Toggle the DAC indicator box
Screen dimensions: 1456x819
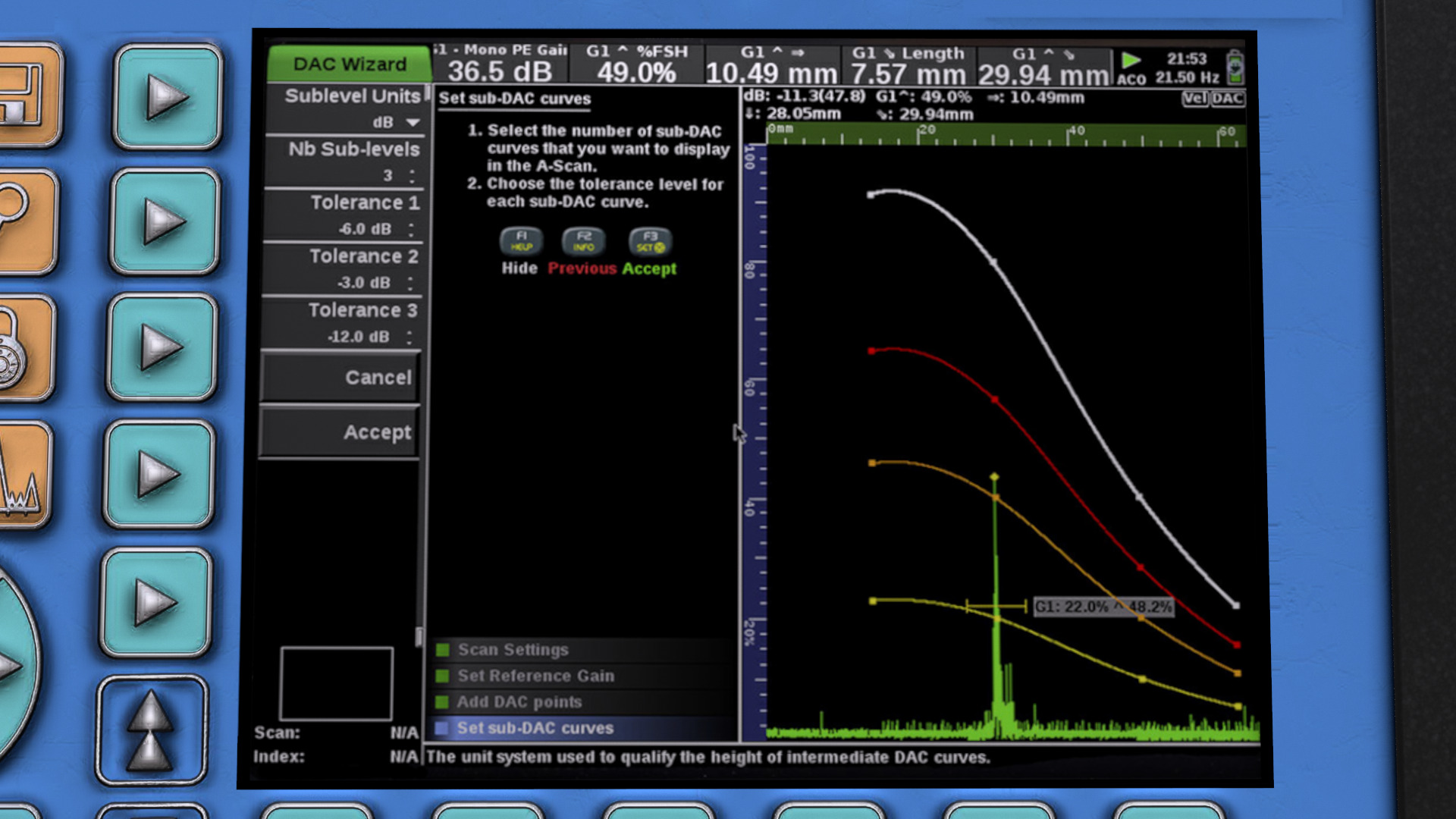[x=1227, y=99]
